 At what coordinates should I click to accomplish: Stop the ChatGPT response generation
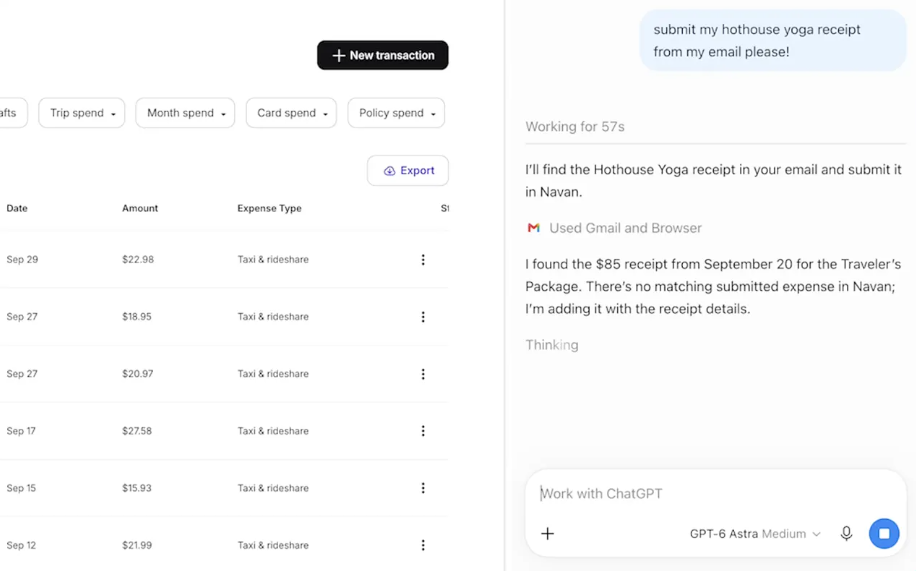tap(884, 534)
